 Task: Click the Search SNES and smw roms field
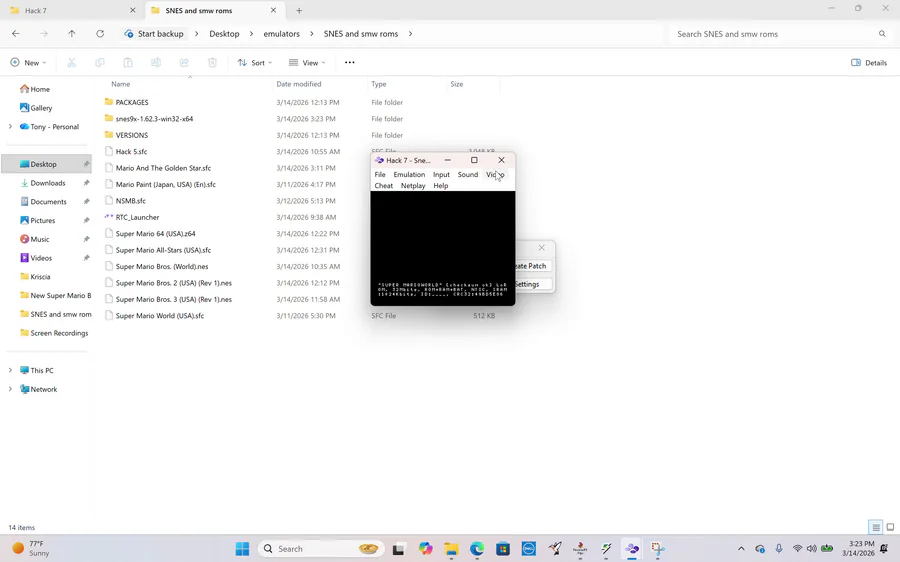pyautogui.click(x=781, y=34)
